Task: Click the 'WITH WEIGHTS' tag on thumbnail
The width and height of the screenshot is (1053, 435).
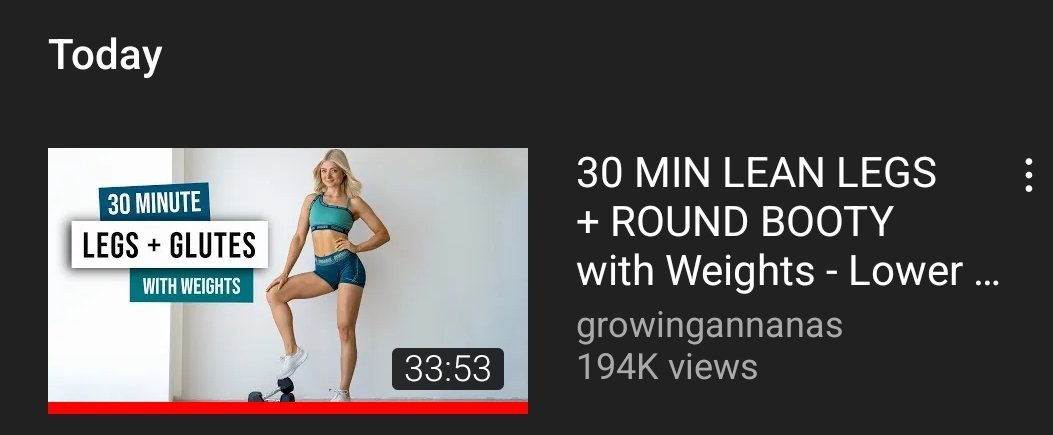Action: (191, 287)
